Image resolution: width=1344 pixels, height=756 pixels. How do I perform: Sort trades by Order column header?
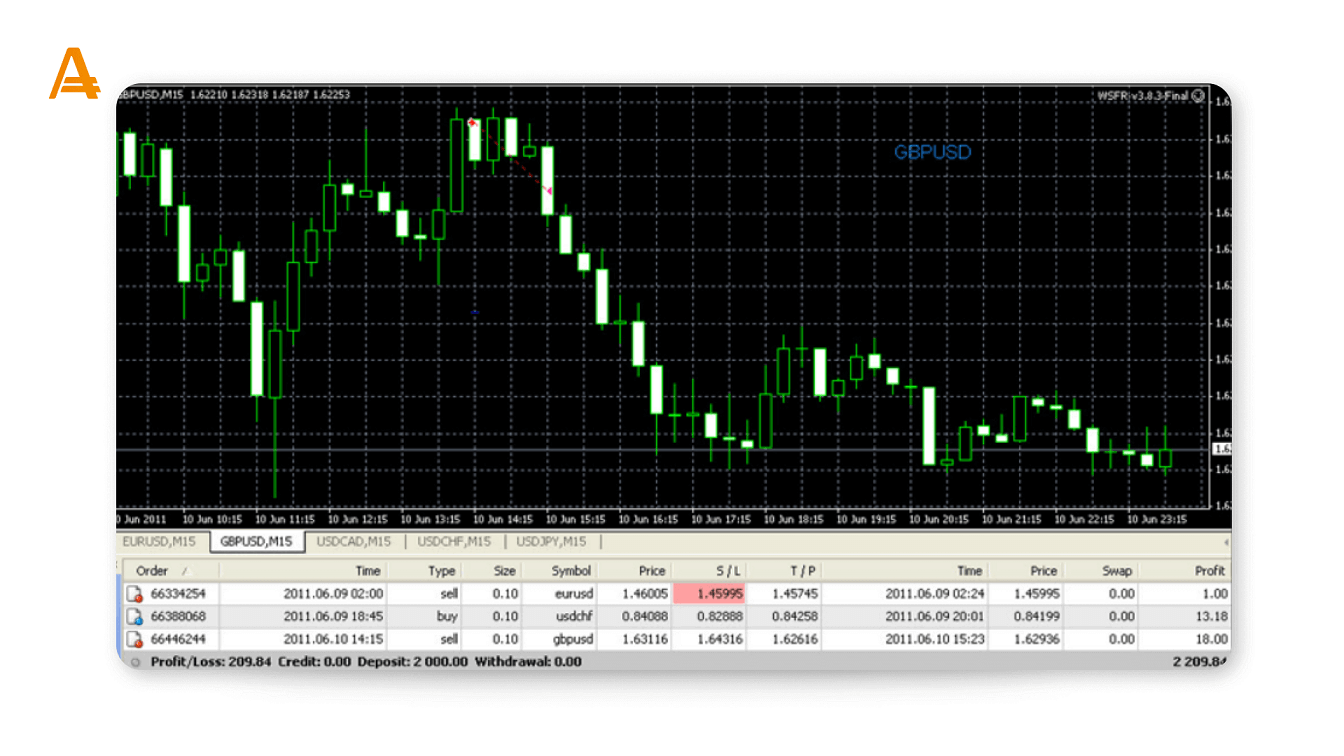(153, 571)
